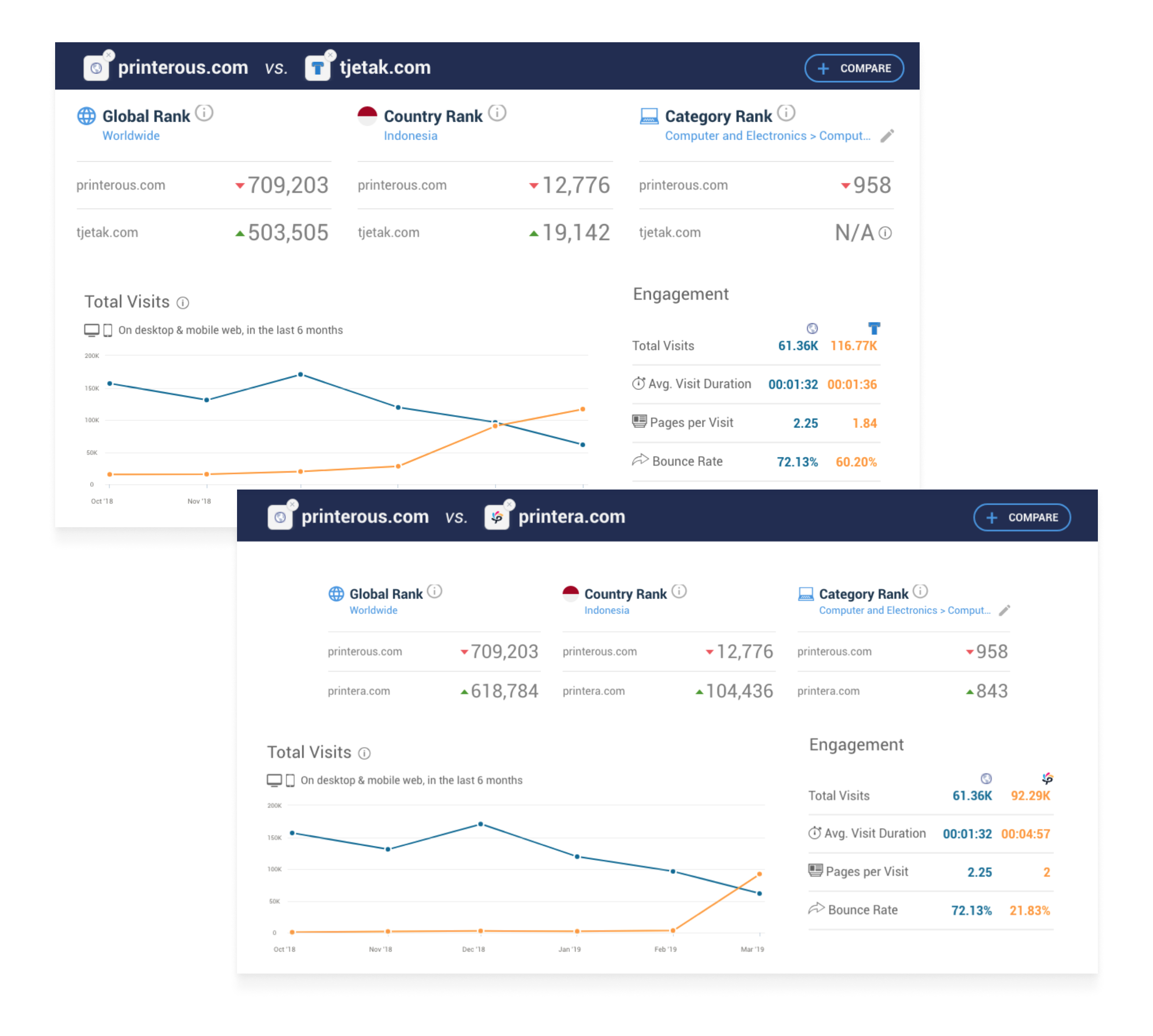Click printerous icon above top engagement column
Screen dimensions: 1153x1036
tap(812, 328)
